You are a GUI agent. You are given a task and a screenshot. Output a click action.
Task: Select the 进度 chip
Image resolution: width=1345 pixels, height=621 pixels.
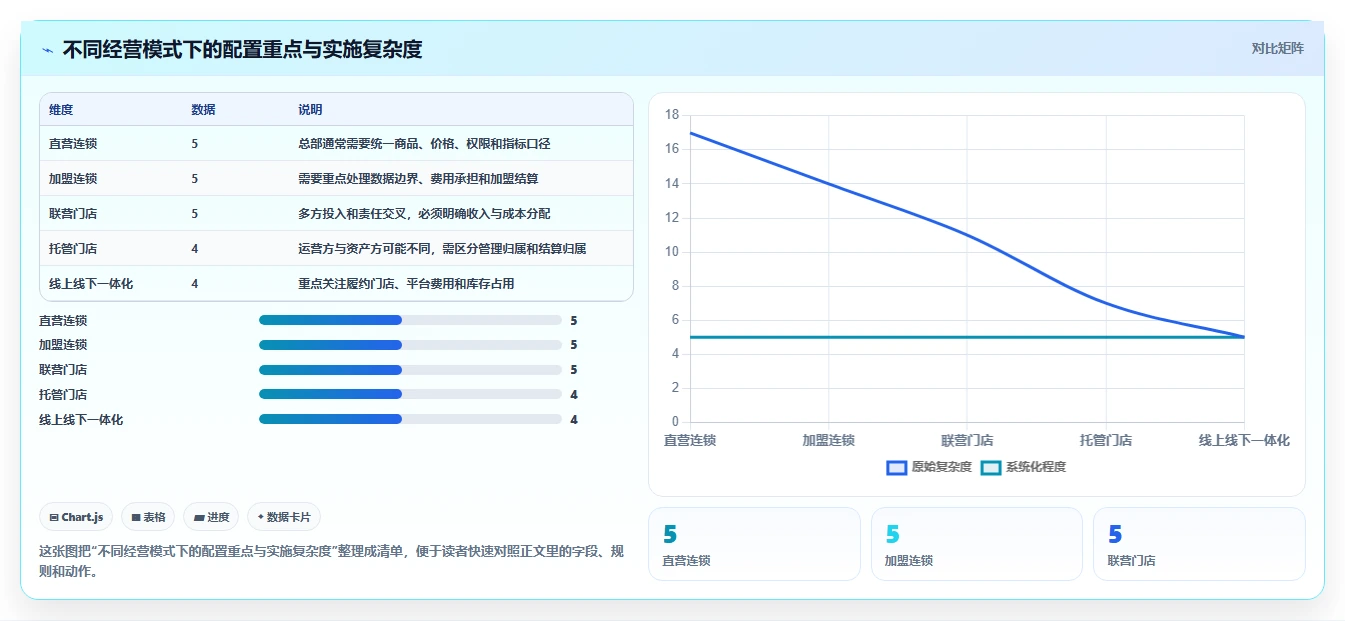pos(211,517)
